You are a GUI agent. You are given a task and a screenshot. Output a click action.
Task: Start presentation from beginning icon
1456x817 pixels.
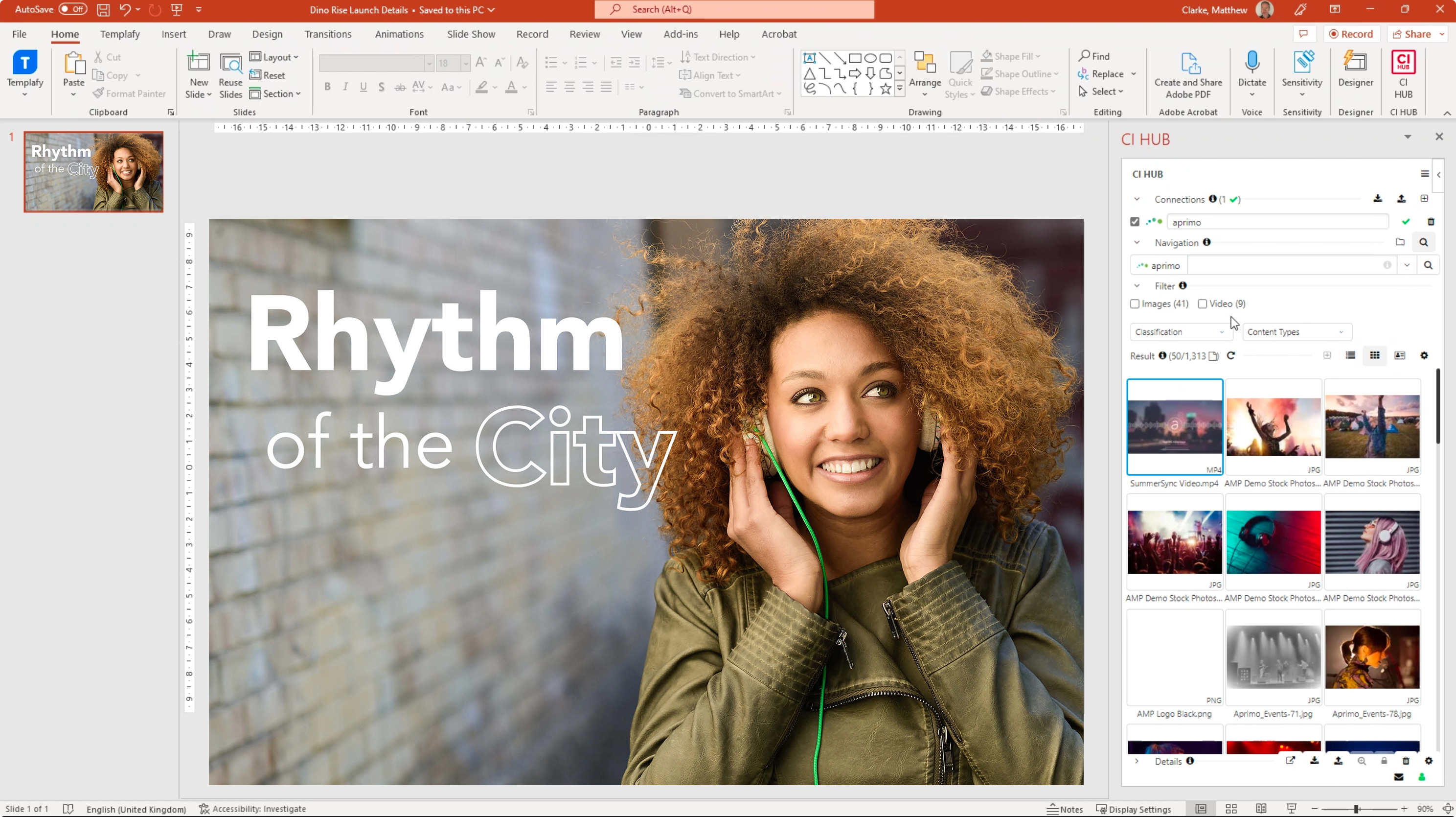(176, 10)
